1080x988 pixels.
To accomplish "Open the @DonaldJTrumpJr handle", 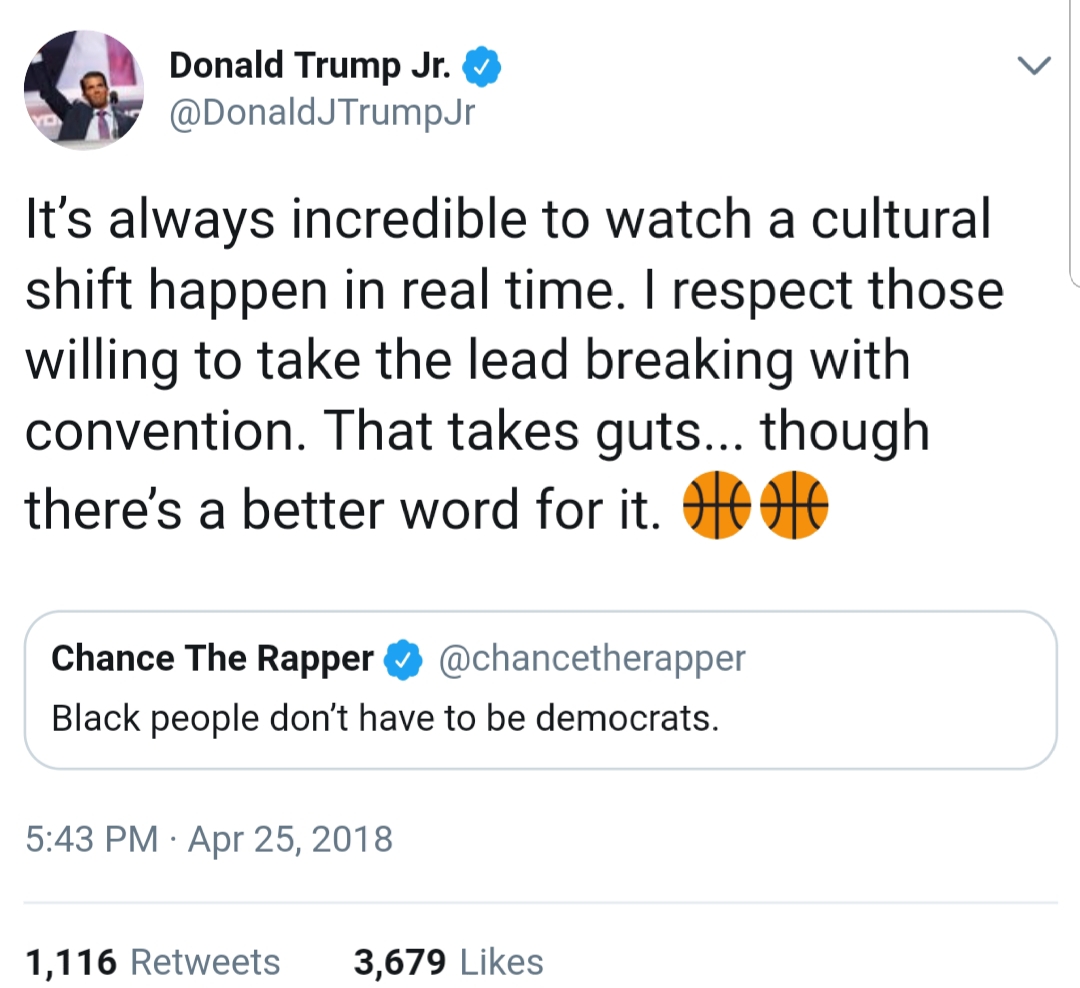I will (x=322, y=112).
